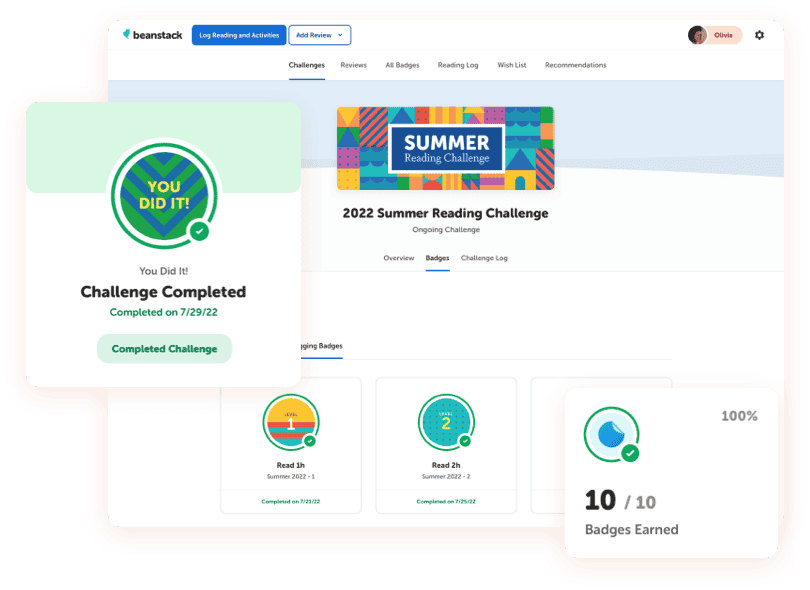Go to the Reading Log tab
810x590 pixels.
458,65
